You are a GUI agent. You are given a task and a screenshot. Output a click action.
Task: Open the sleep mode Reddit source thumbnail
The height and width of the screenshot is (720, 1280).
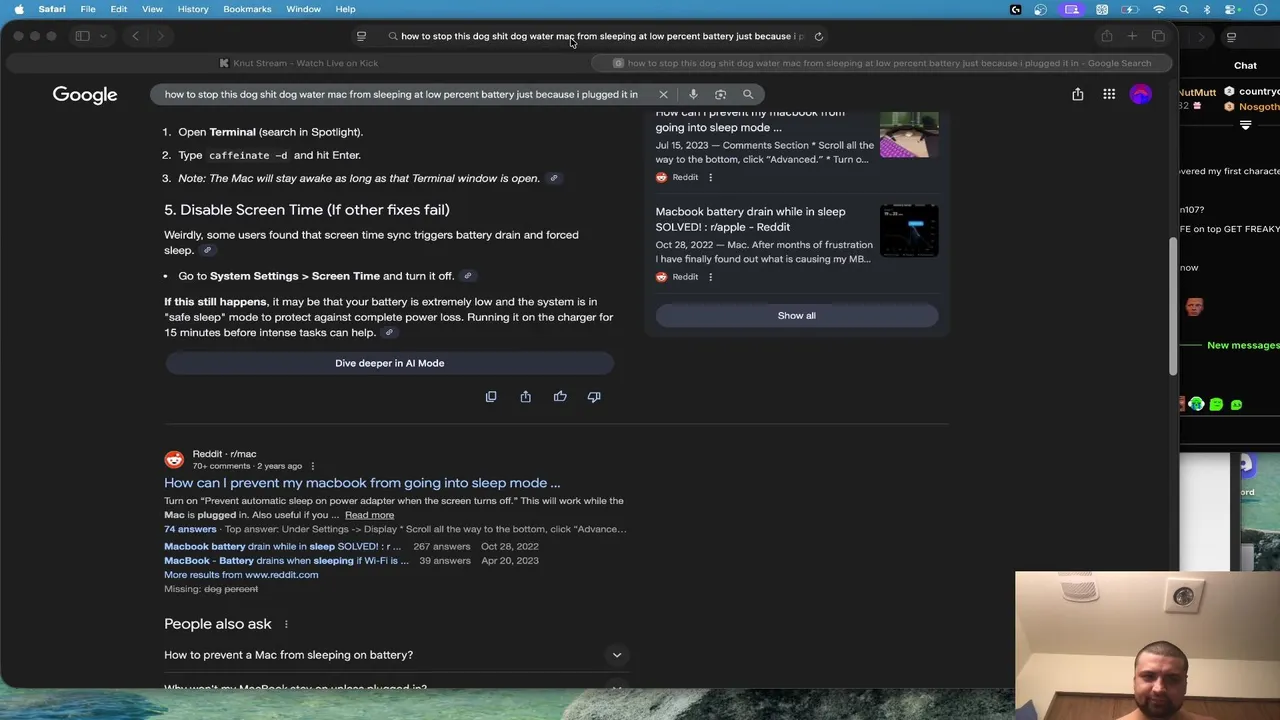[x=909, y=133]
